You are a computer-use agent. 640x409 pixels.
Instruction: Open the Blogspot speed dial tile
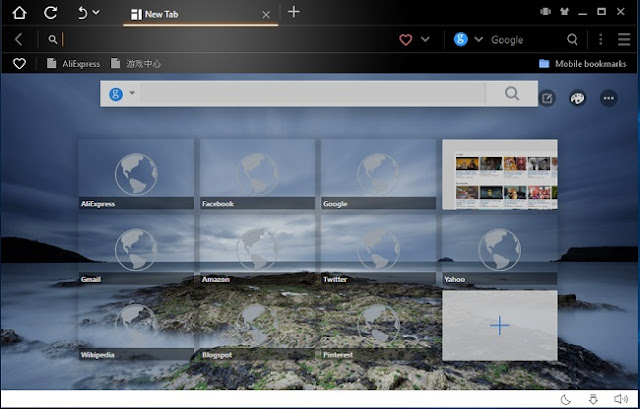tap(257, 325)
